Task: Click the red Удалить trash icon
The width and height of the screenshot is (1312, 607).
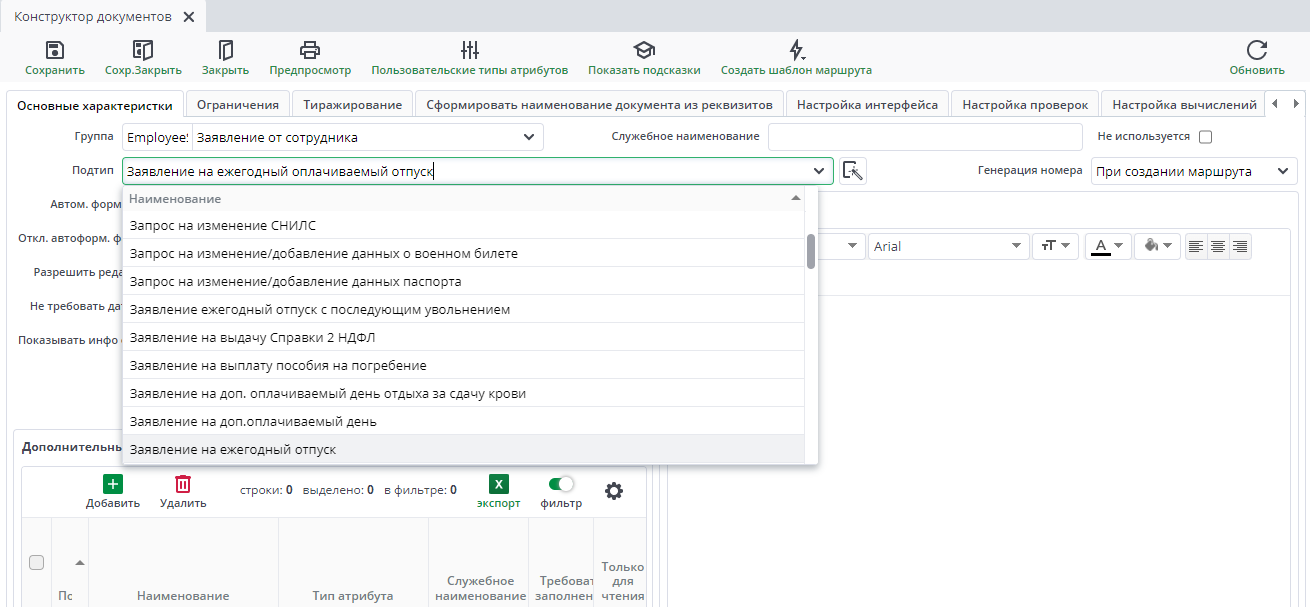Action: 183,484
